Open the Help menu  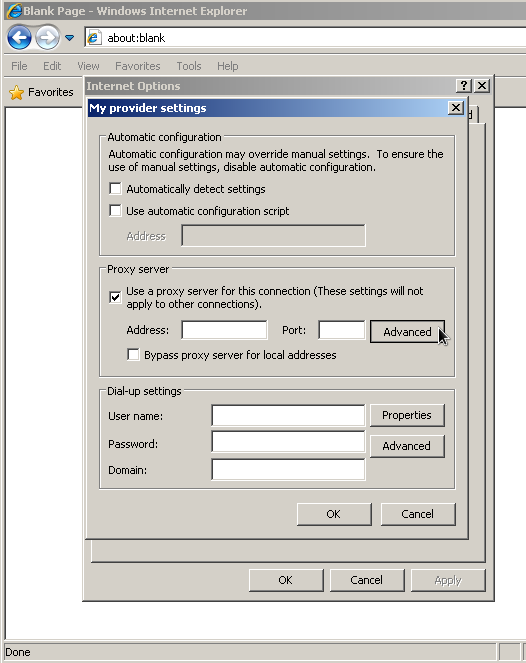[x=227, y=66]
